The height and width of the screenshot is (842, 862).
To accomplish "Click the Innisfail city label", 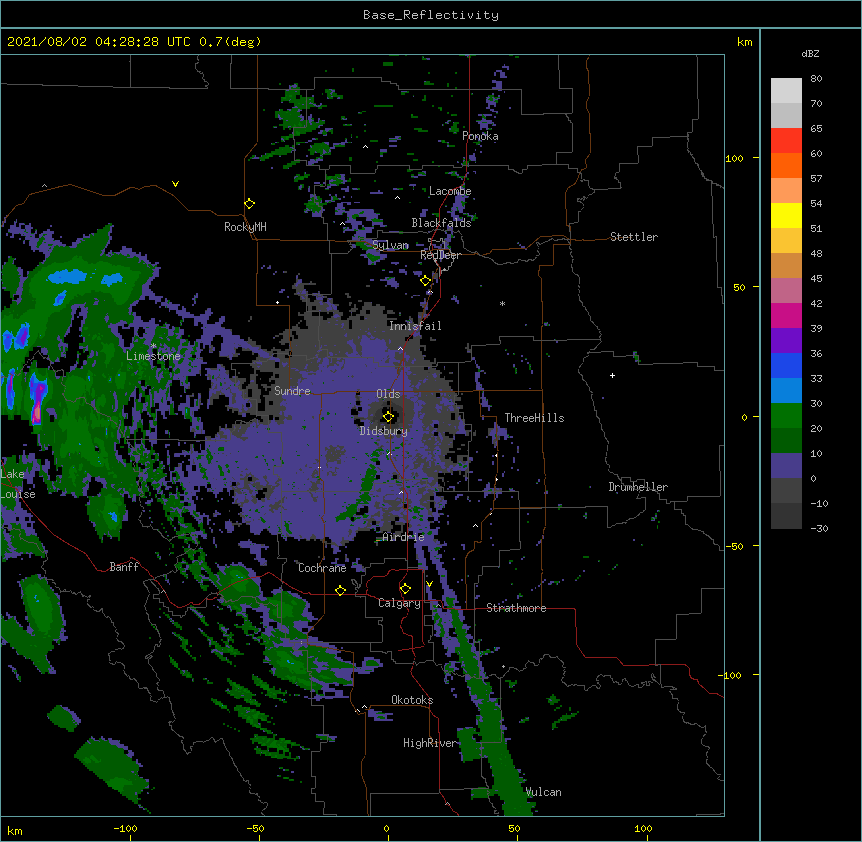I will 415,326.
